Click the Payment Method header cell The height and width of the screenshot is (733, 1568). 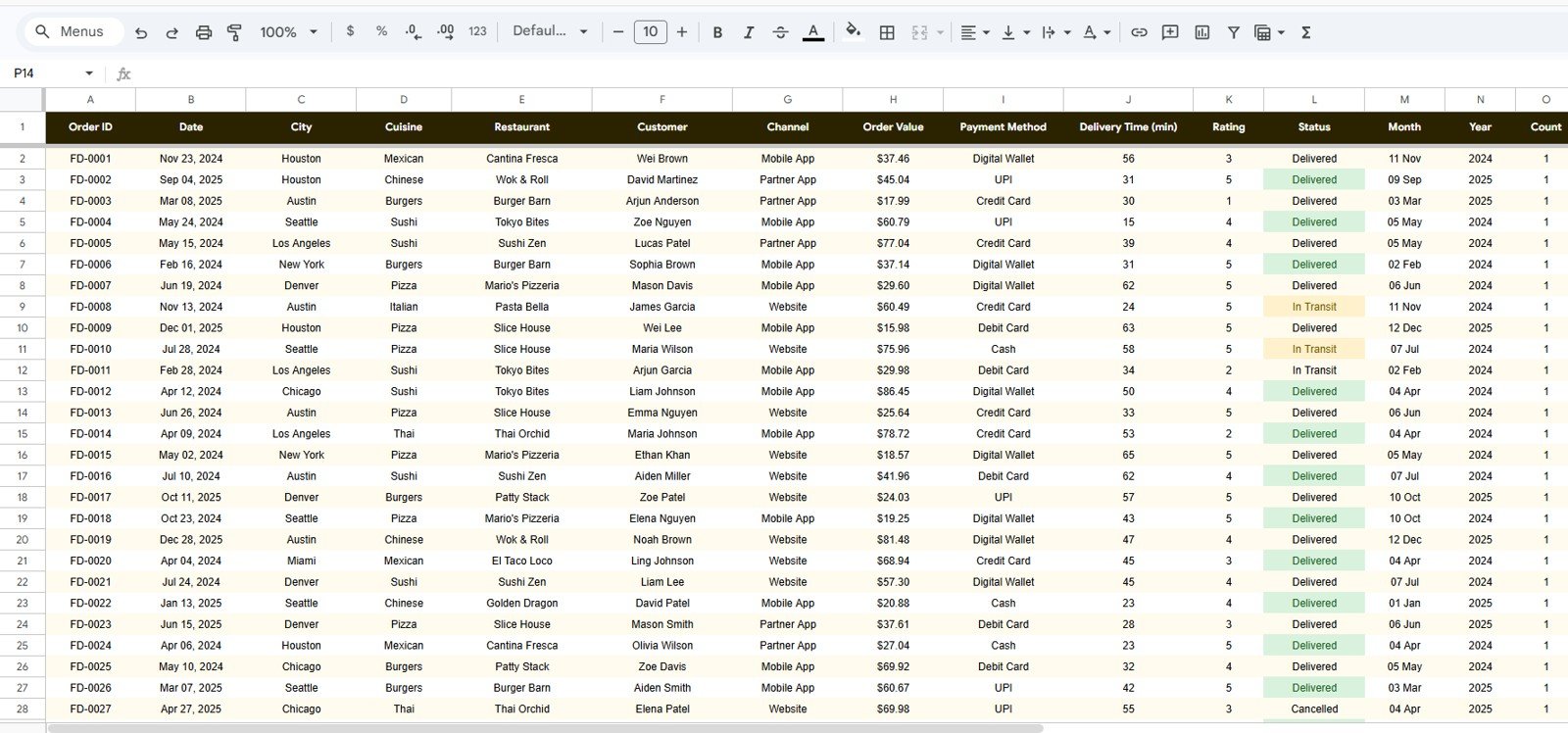pos(1003,127)
